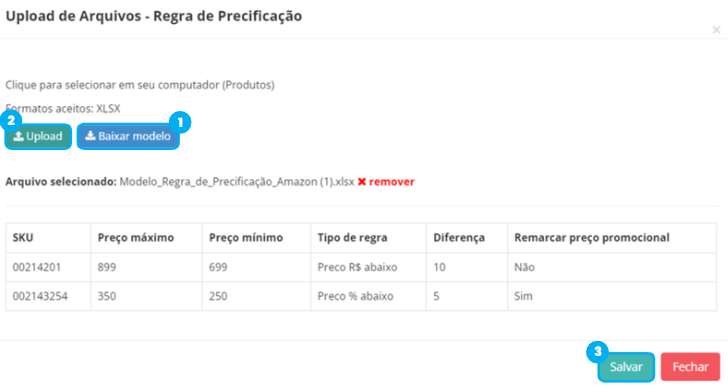The image size is (728, 387).
Task: Select the Preco R$ abaixo cell
Action: point(358,267)
